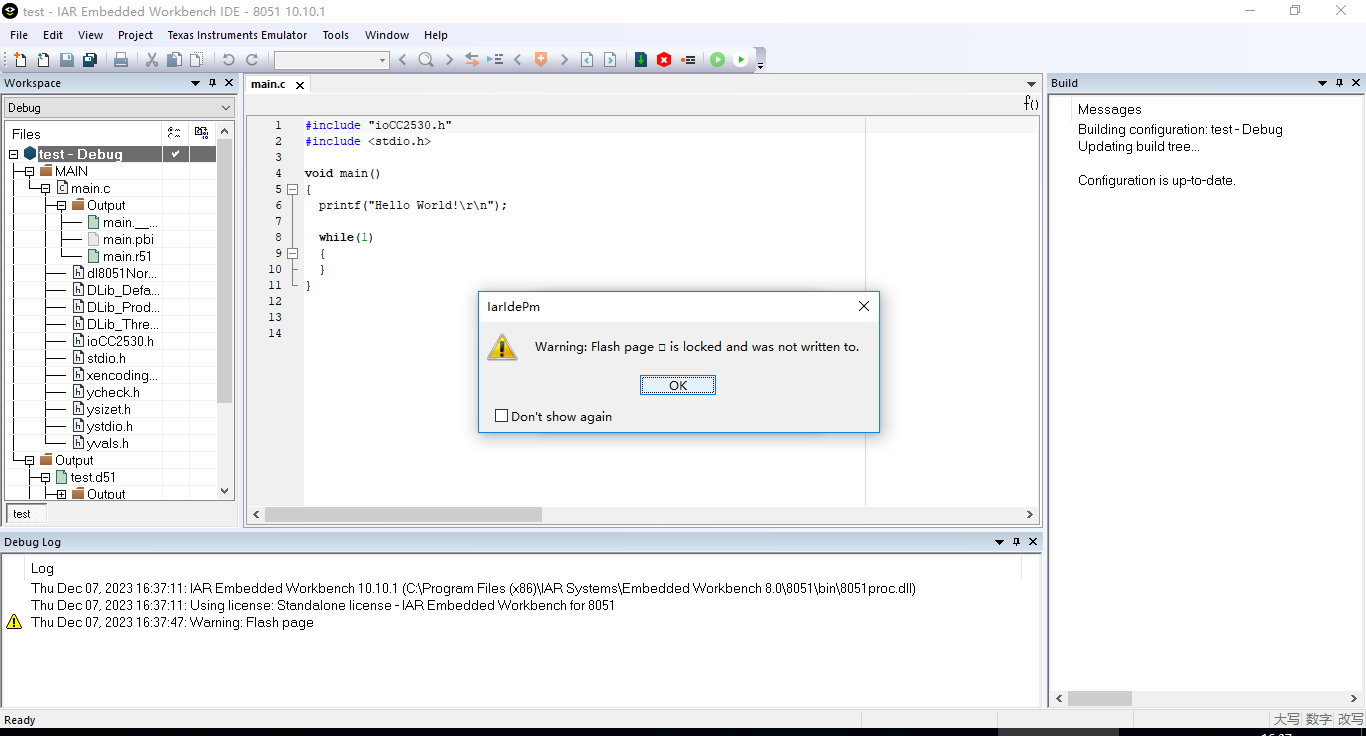The width and height of the screenshot is (1366, 736).
Task: Click the New Document toolbar icon
Action: [x=20, y=60]
